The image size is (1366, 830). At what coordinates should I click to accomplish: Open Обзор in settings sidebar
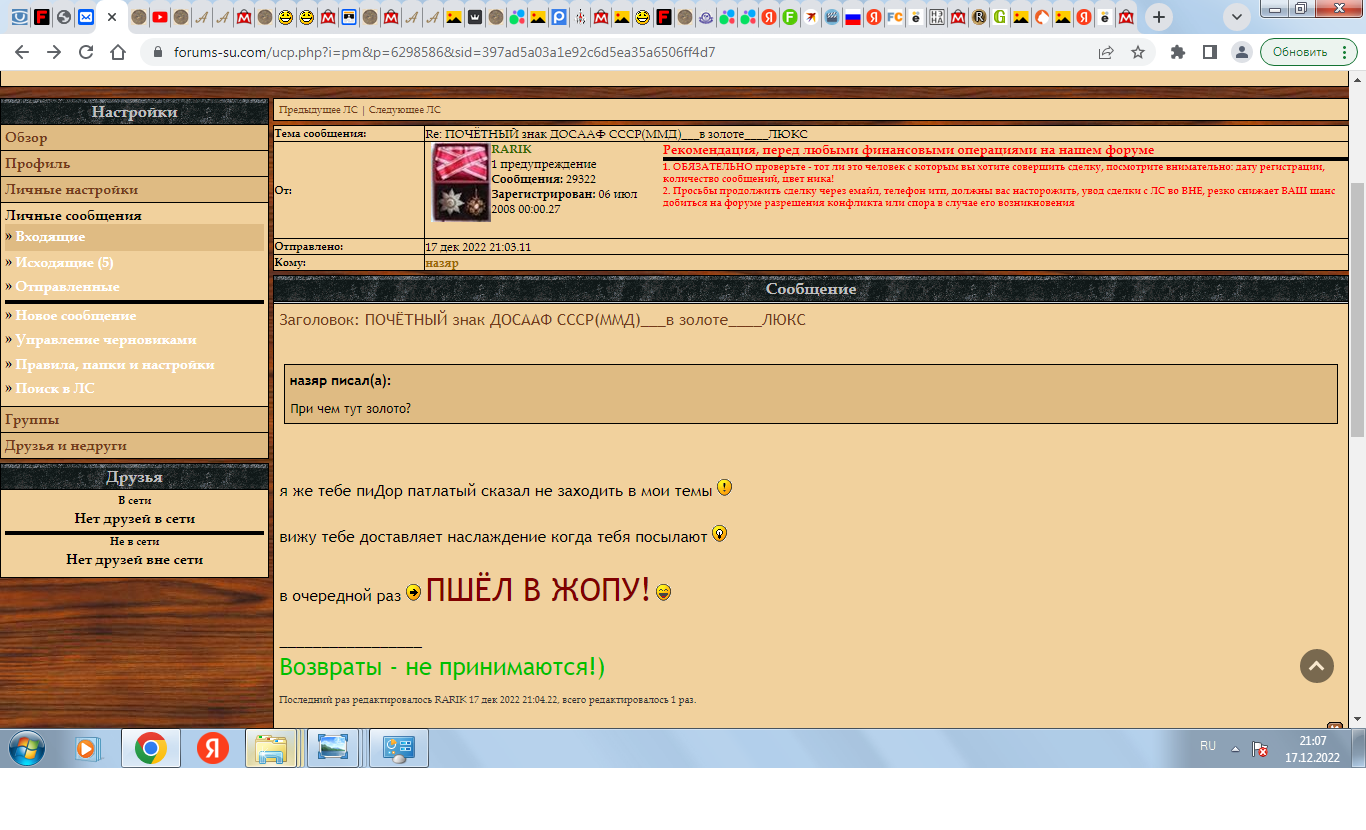point(134,137)
